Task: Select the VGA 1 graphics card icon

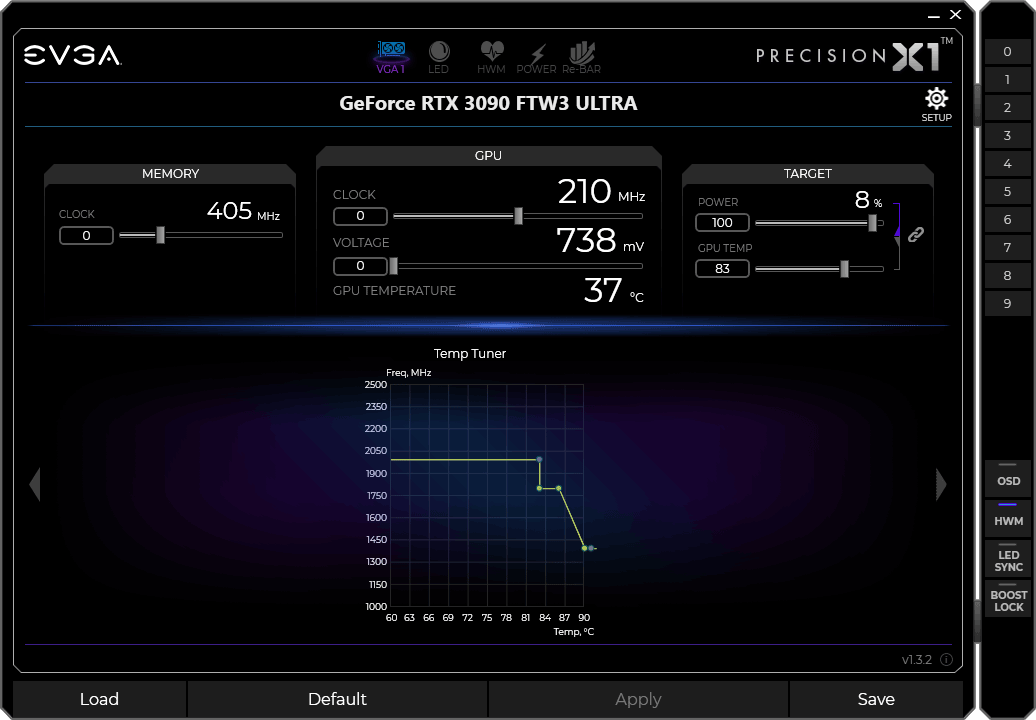Action: pos(390,56)
